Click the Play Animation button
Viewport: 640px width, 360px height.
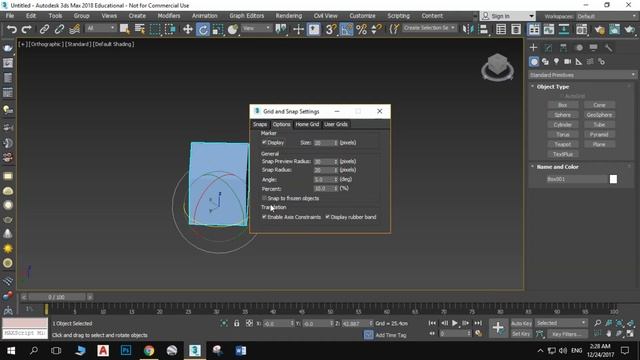point(455,323)
